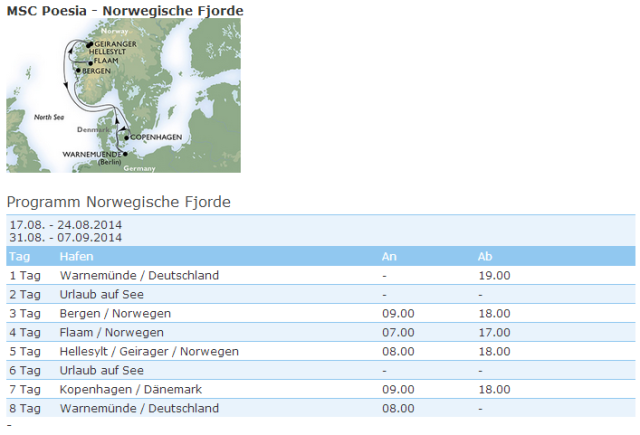
Task: Click the '6 Tag' cell
Action: (x=25, y=370)
